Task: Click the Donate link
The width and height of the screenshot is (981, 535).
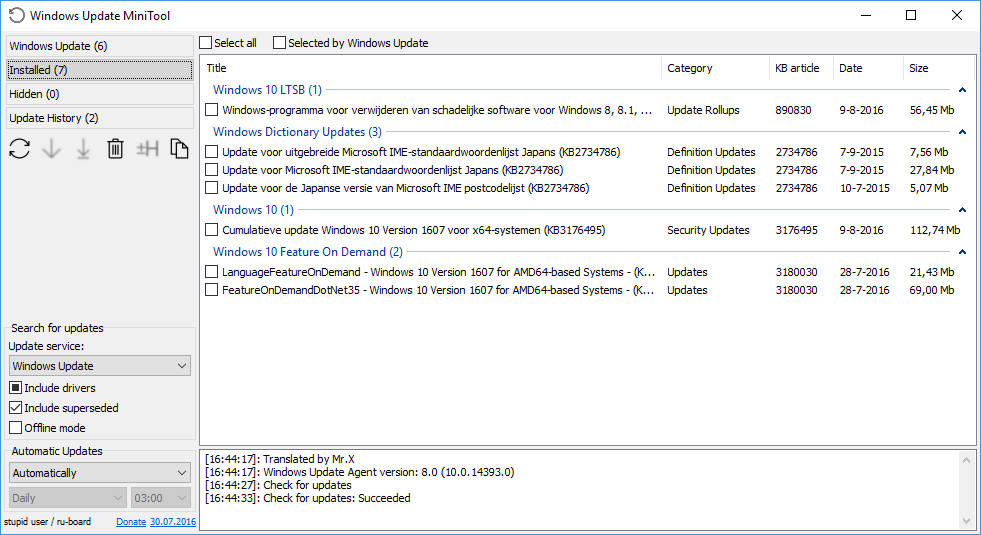Action: [x=131, y=522]
